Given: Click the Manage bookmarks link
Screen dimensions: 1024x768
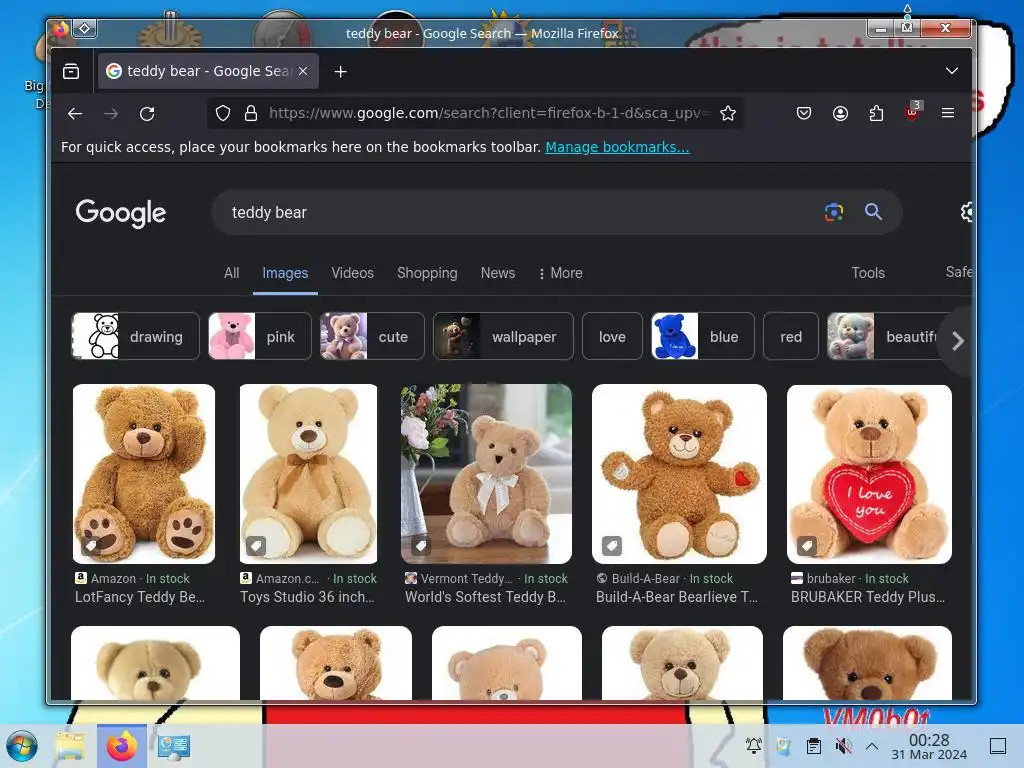Looking at the screenshot, I should point(617,147).
